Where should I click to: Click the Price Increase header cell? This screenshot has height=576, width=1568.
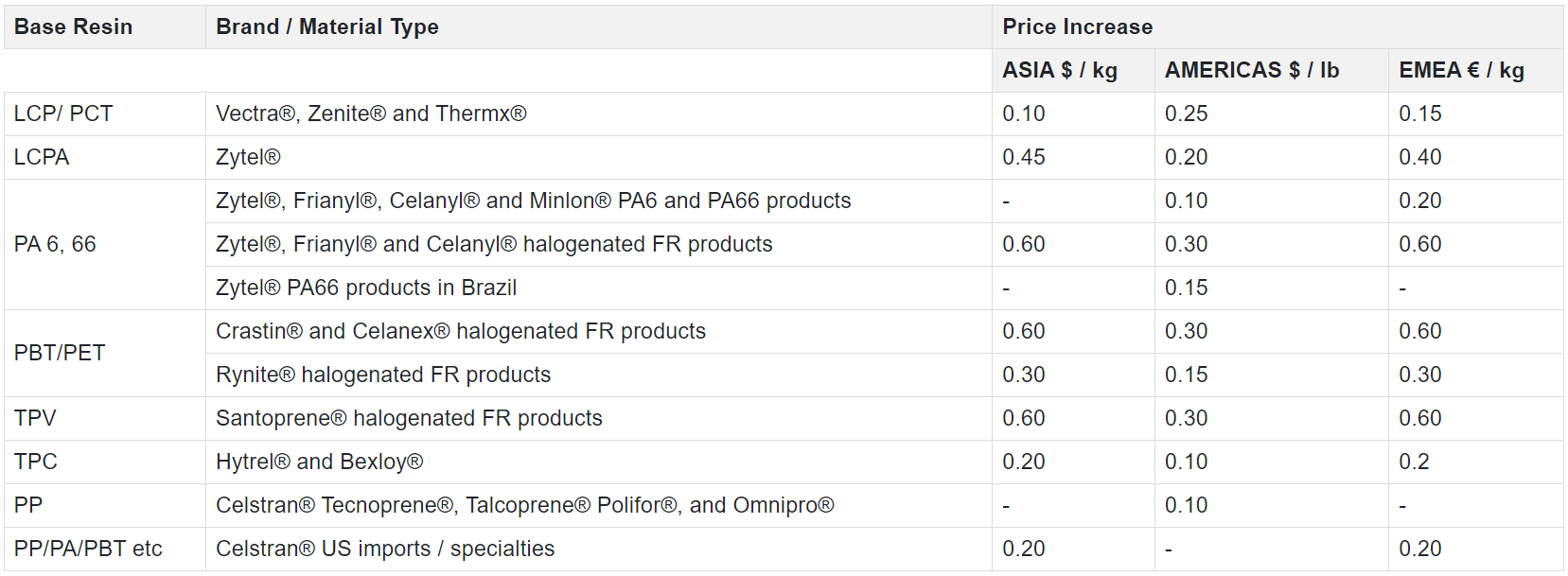tap(1077, 26)
